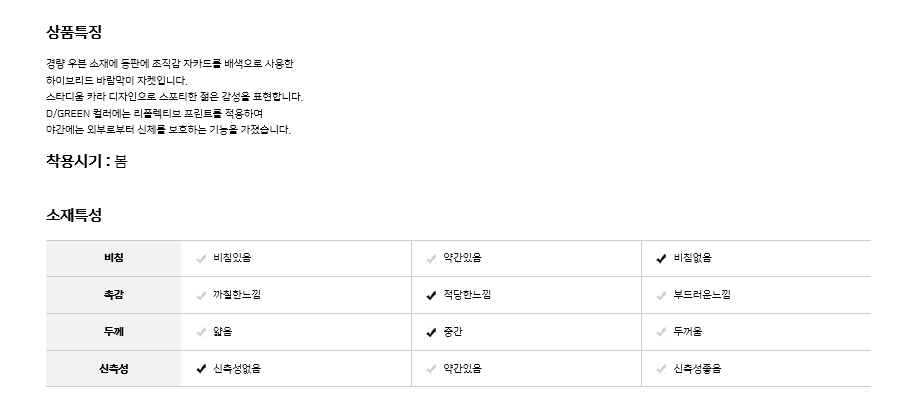The image size is (920, 420).
Task: Click the 상품특징 section heading
Action: 74,32
